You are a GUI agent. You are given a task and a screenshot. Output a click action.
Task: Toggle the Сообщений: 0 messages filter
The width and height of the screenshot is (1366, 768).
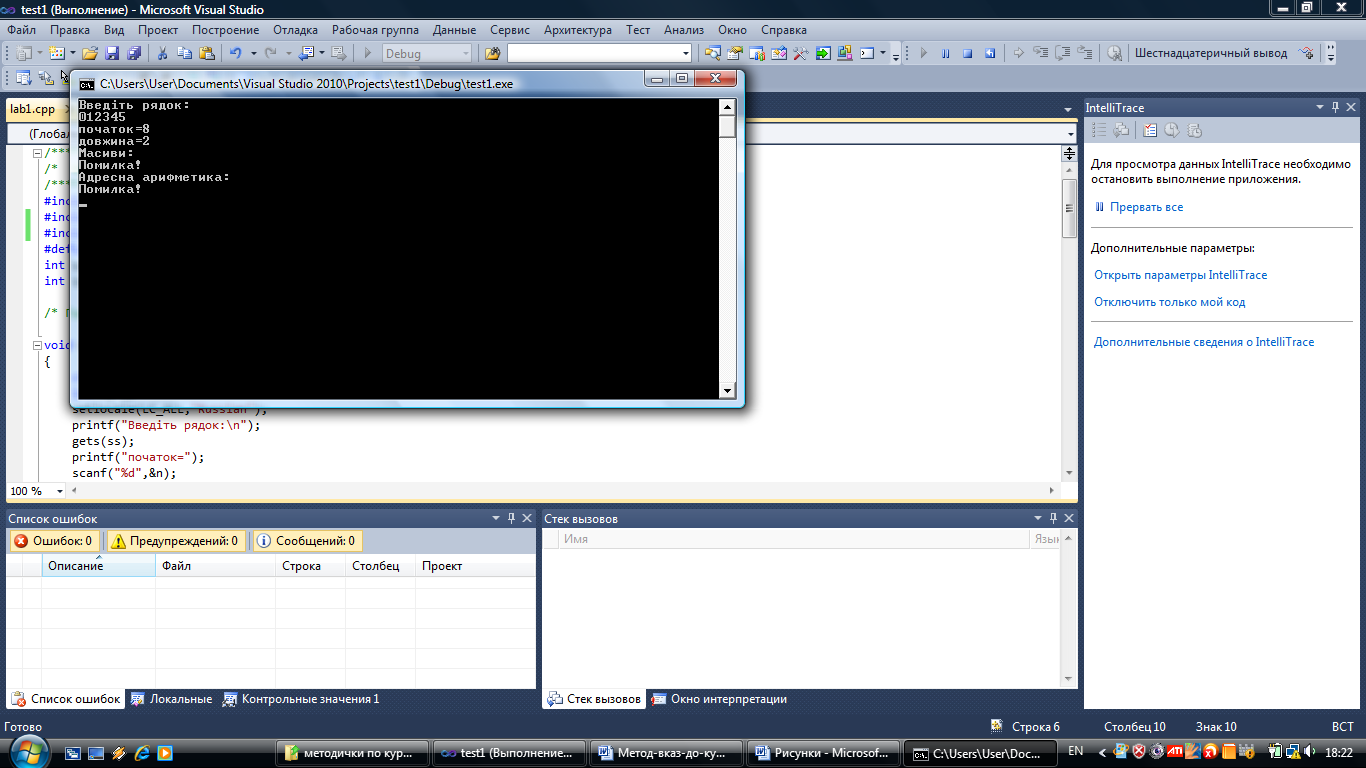pos(307,541)
